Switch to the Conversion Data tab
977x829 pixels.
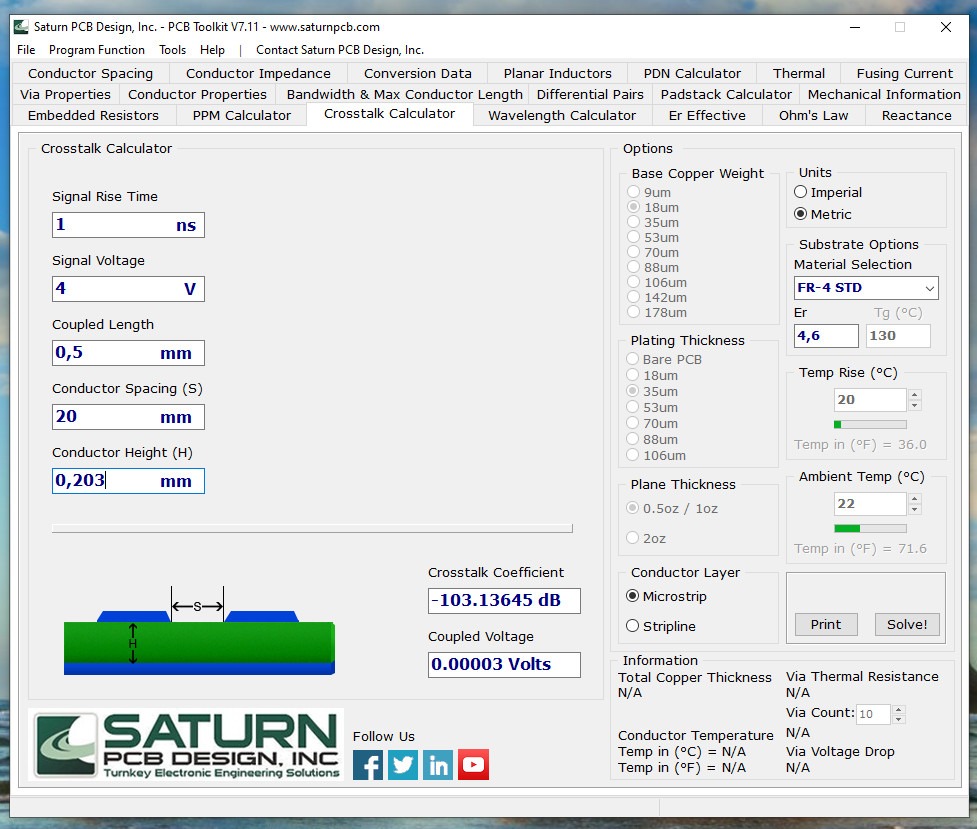click(417, 74)
